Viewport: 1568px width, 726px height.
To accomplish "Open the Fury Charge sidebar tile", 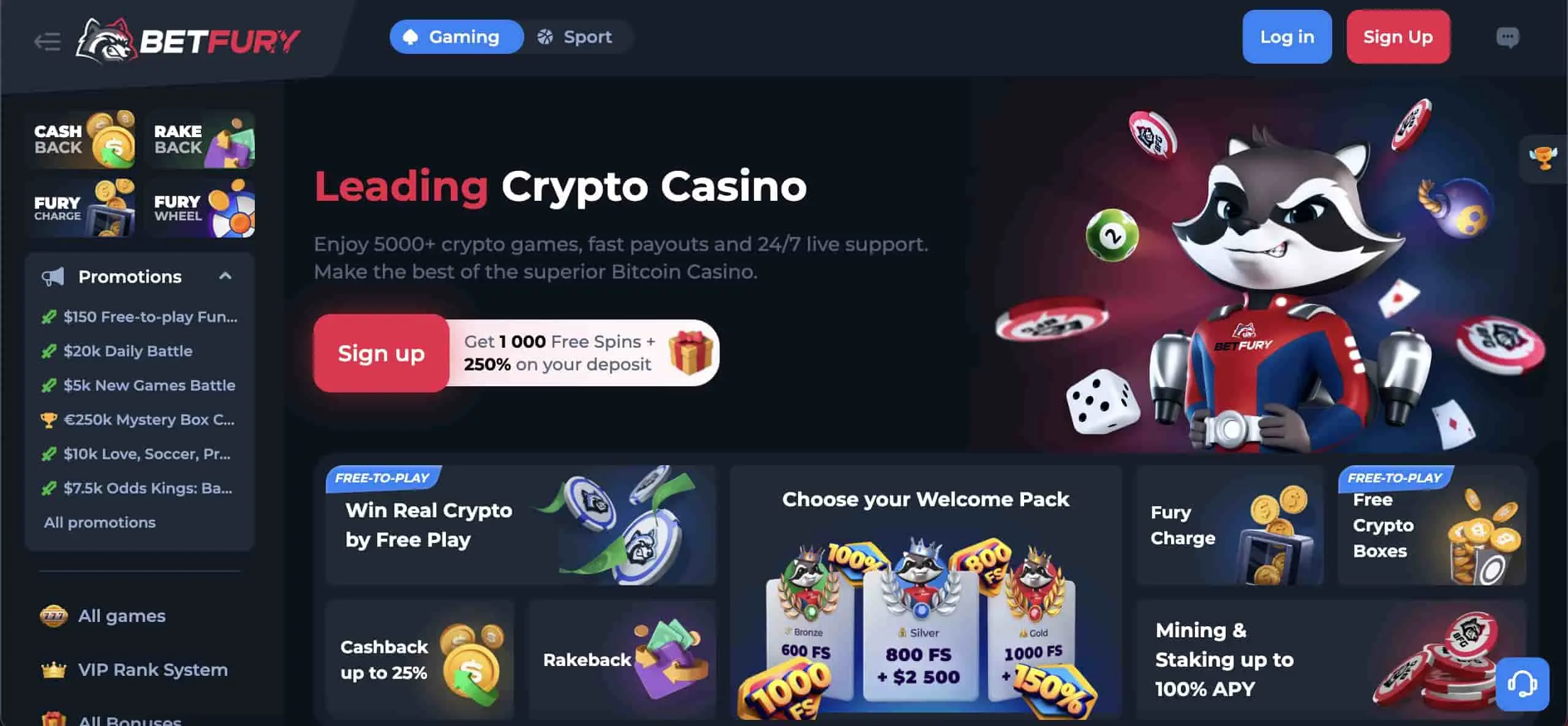I will 81,208.
